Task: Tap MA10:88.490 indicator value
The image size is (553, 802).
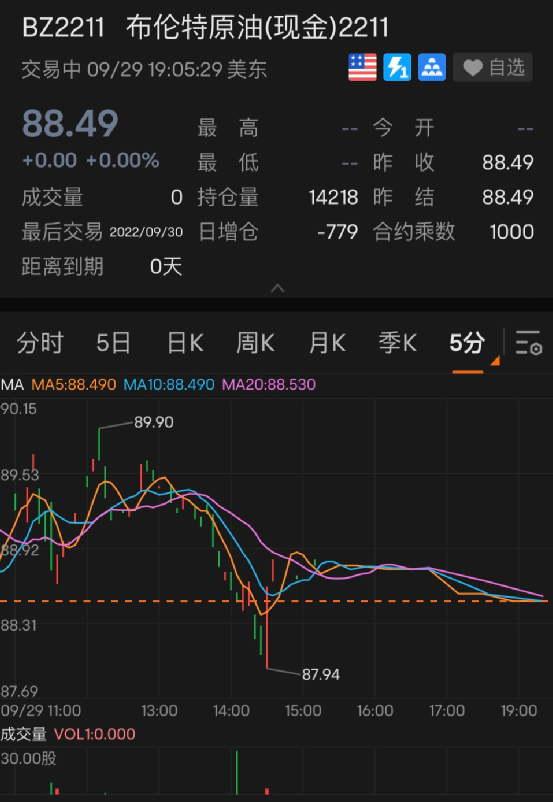Action: coord(169,384)
